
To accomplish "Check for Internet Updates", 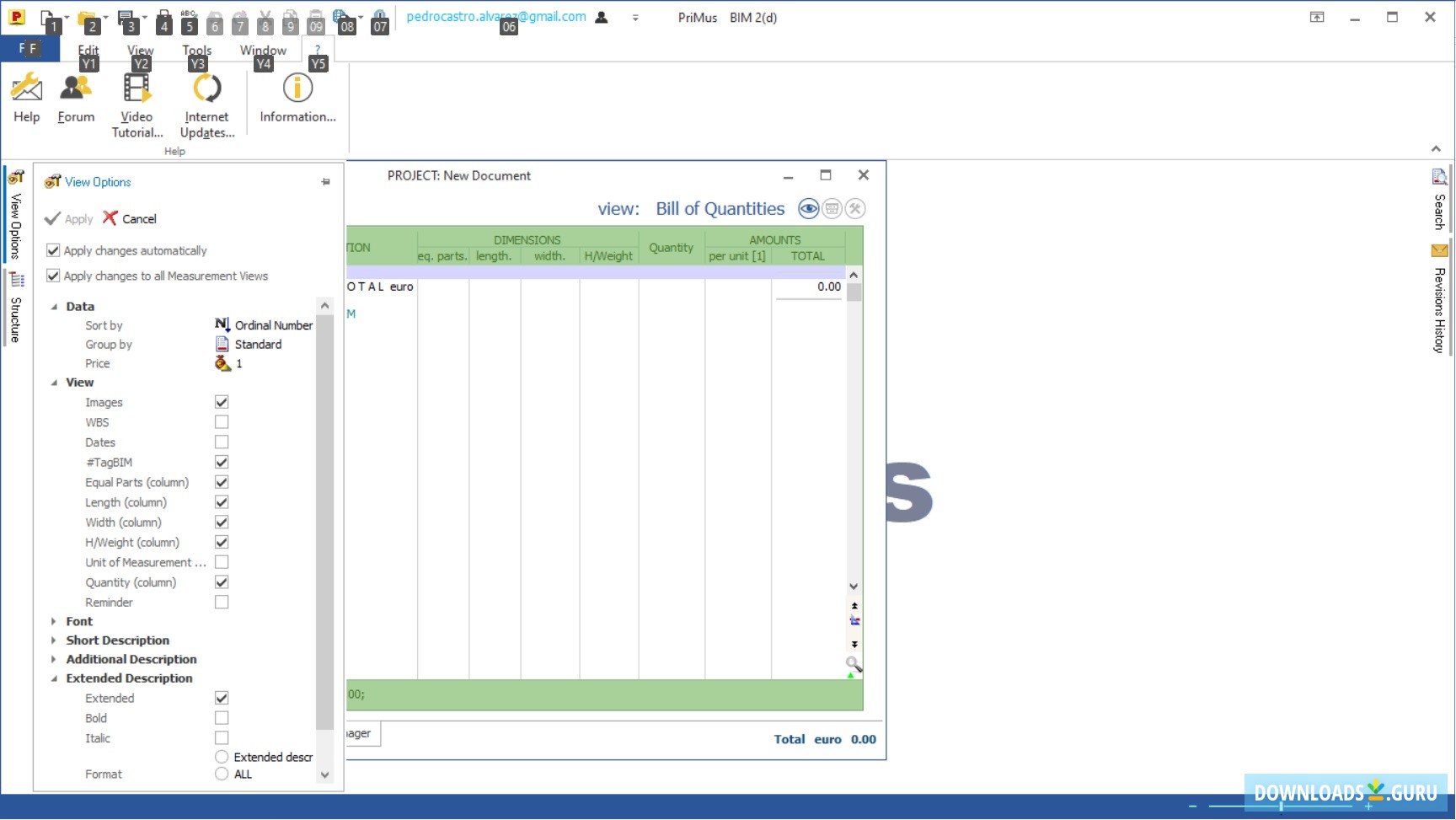I will pyautogui.click(x=206, y=105).
